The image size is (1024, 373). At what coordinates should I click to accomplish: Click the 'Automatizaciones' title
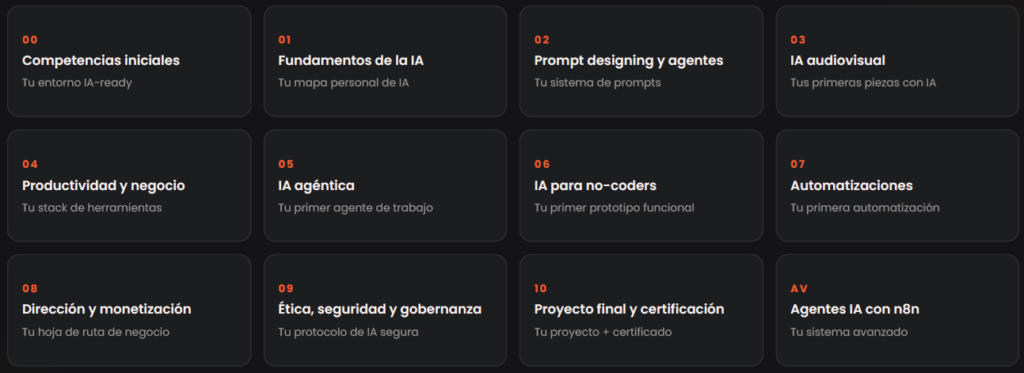click(852, 186)
